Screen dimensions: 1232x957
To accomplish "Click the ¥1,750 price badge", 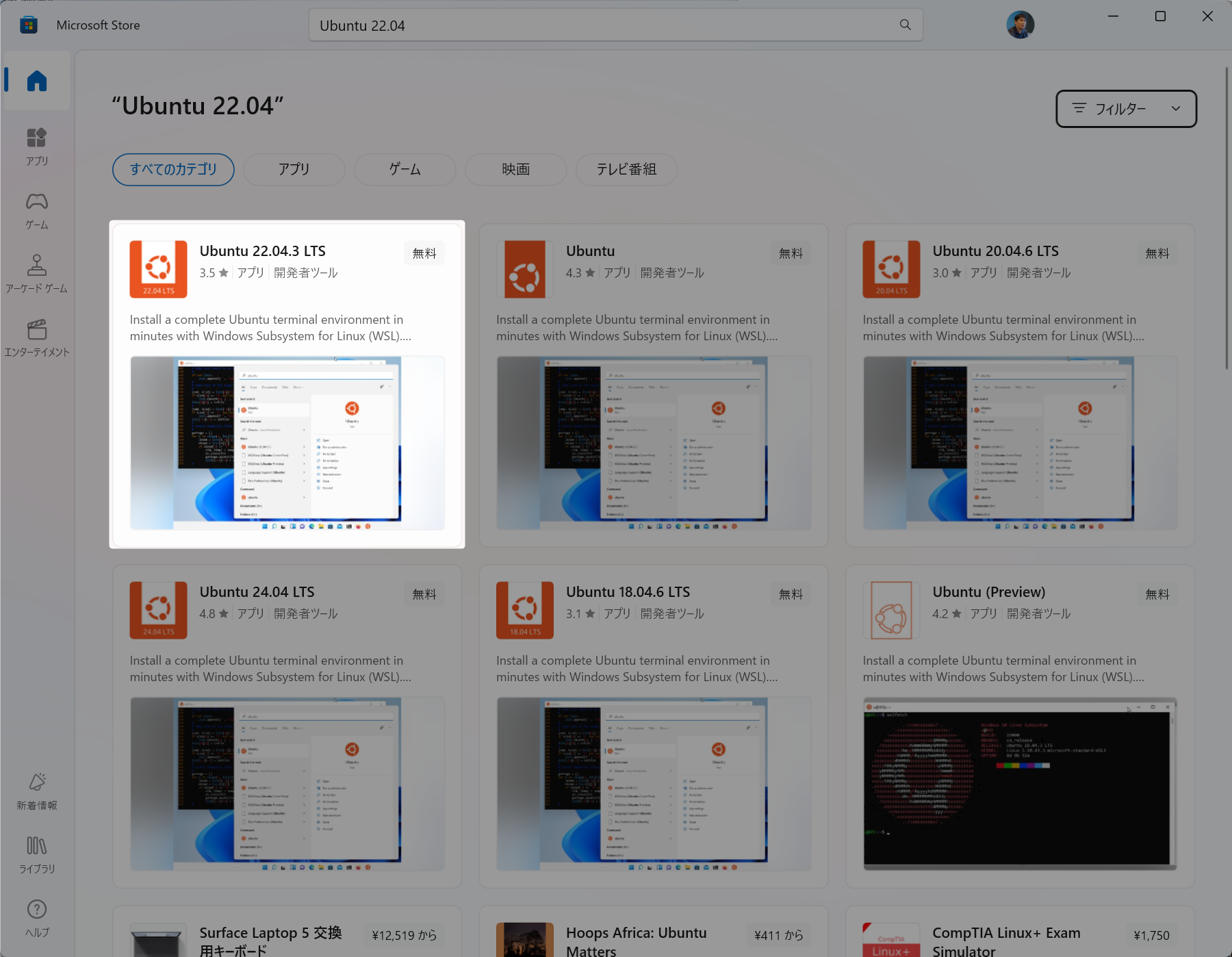I will (x=1151, y=935).
